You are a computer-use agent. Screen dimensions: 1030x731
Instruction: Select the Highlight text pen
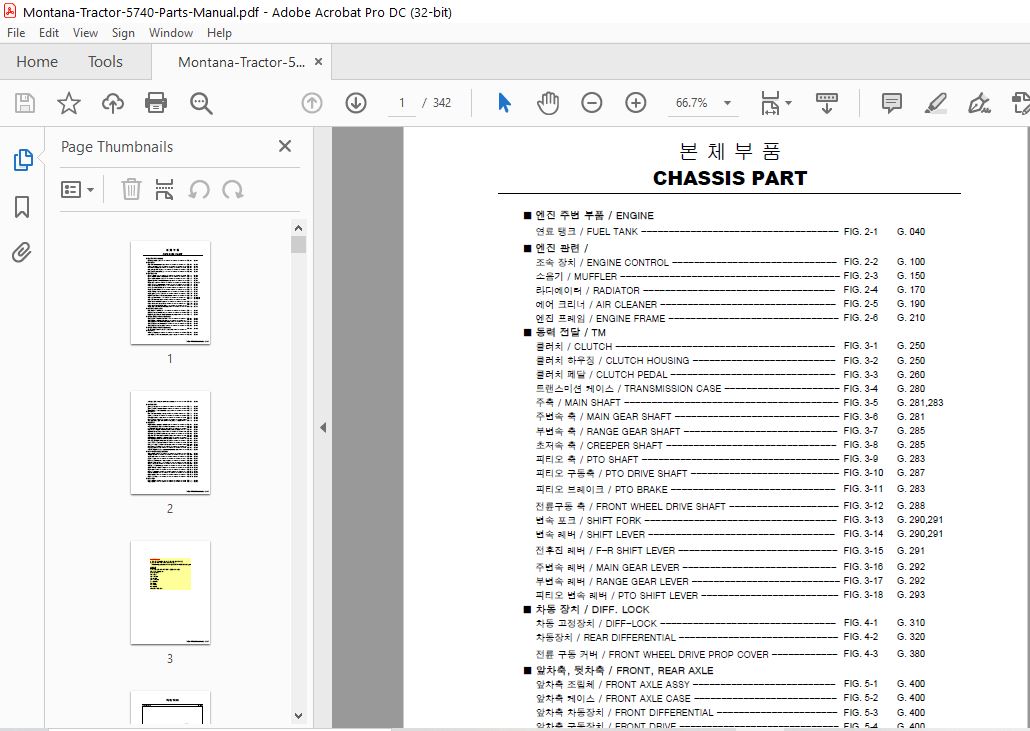[935, 103]
